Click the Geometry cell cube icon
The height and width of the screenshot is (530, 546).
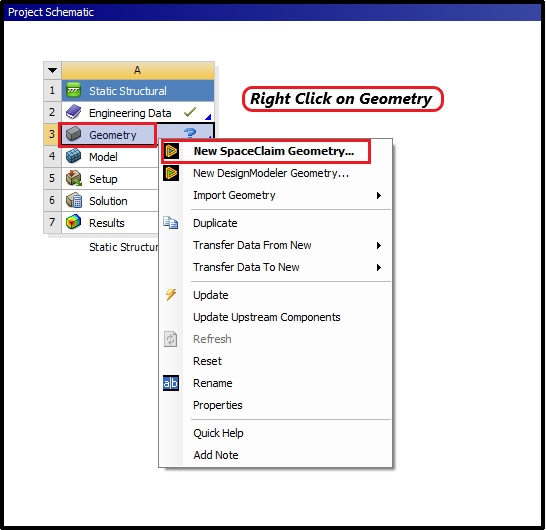pos(73,134)
